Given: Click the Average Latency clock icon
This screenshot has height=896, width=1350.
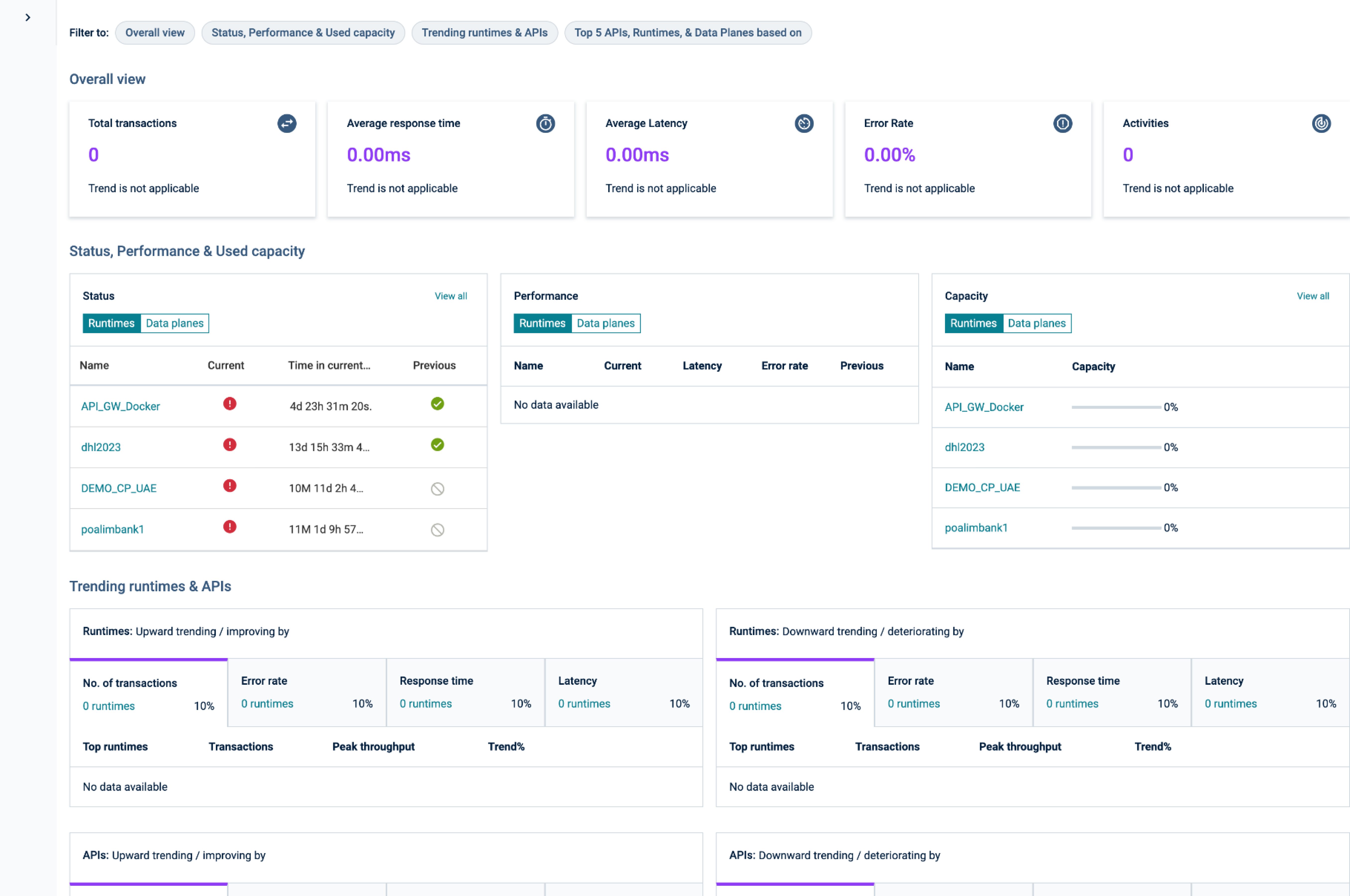Looking at the screenshot, I should (804, 123).
